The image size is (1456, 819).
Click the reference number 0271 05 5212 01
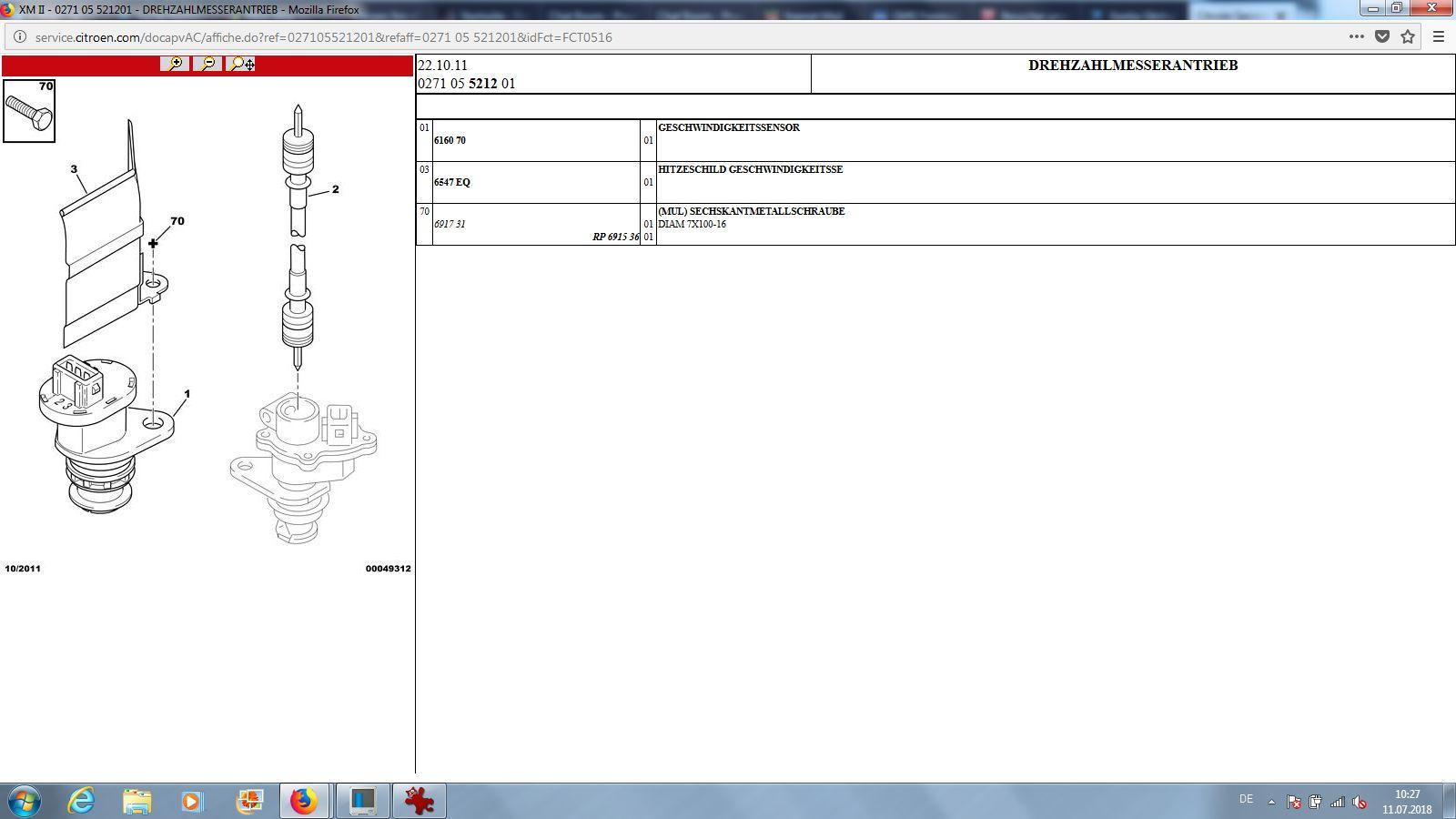point(467,84)
